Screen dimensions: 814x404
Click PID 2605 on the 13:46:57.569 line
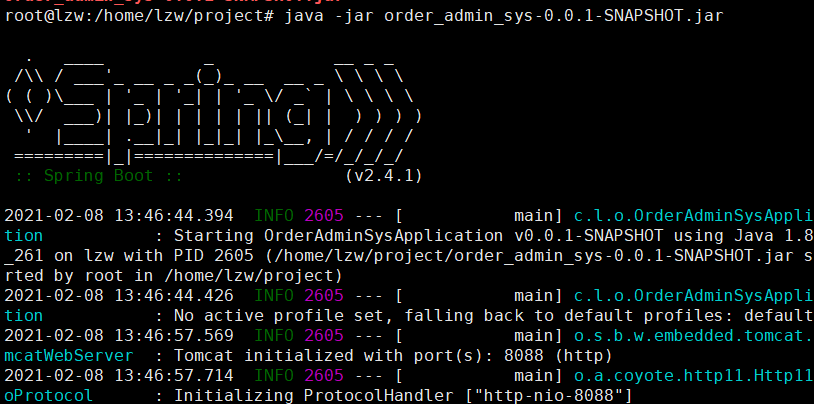(x=324, y=335)
